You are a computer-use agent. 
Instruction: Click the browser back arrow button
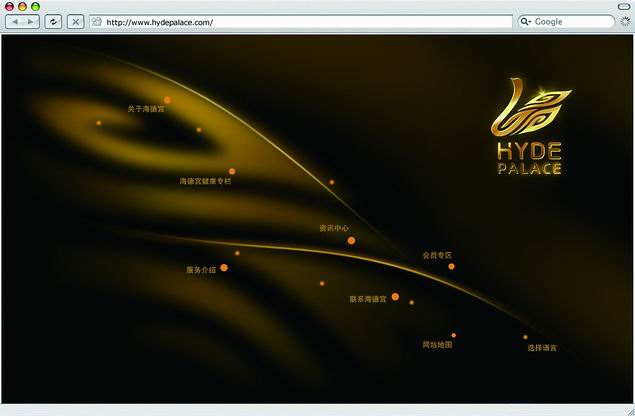click(x=14, y=22)
